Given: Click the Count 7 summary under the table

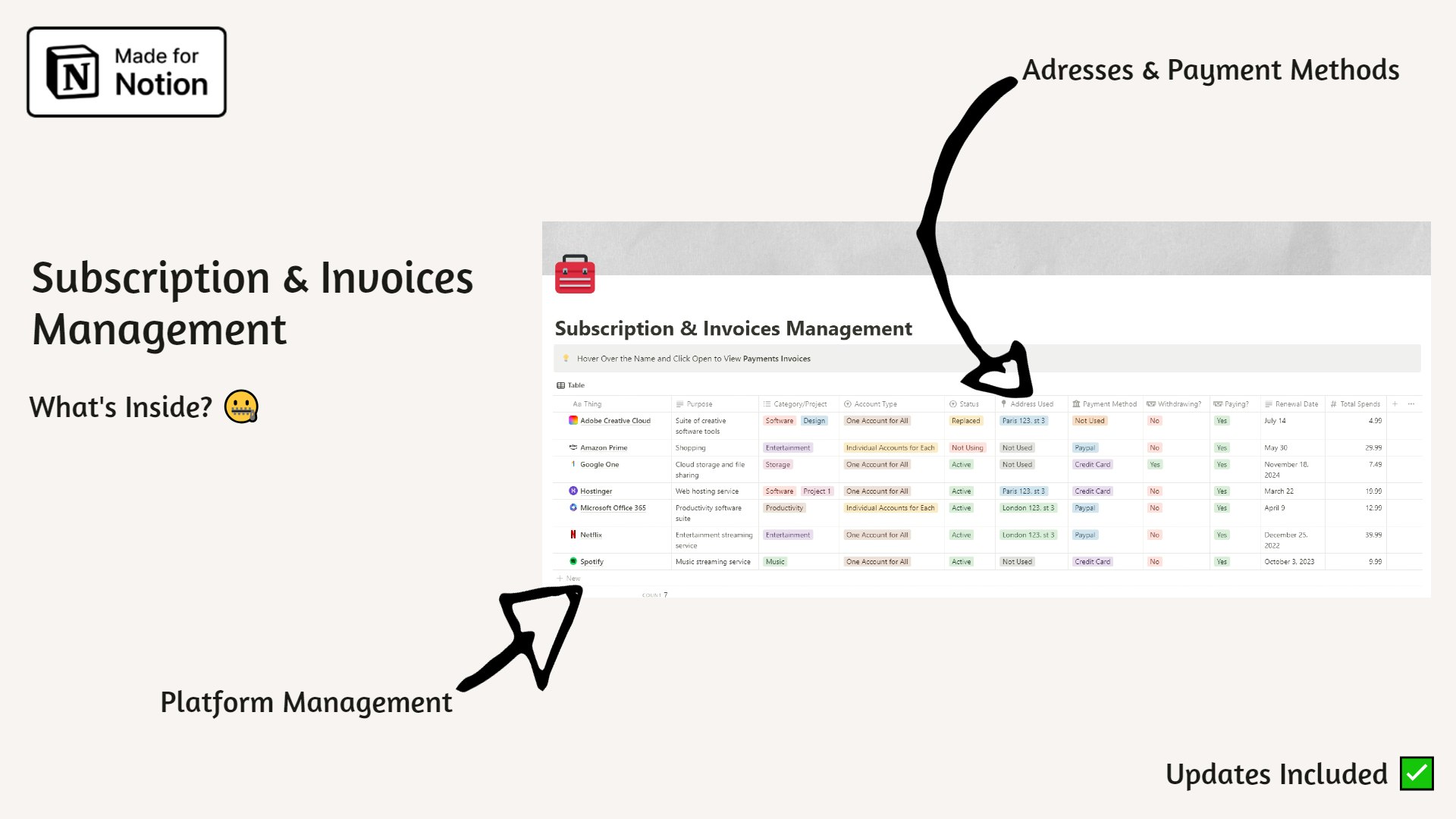Looking at the screenshot, I should (654, 595).
